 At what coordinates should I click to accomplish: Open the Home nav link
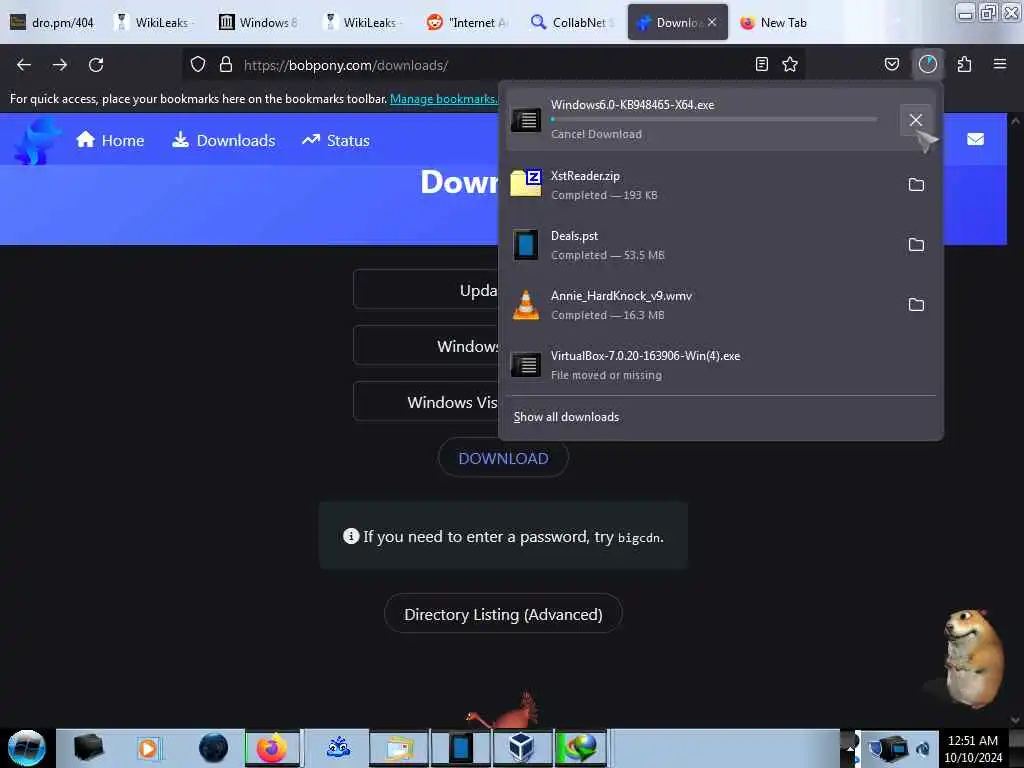pos(110,140)
